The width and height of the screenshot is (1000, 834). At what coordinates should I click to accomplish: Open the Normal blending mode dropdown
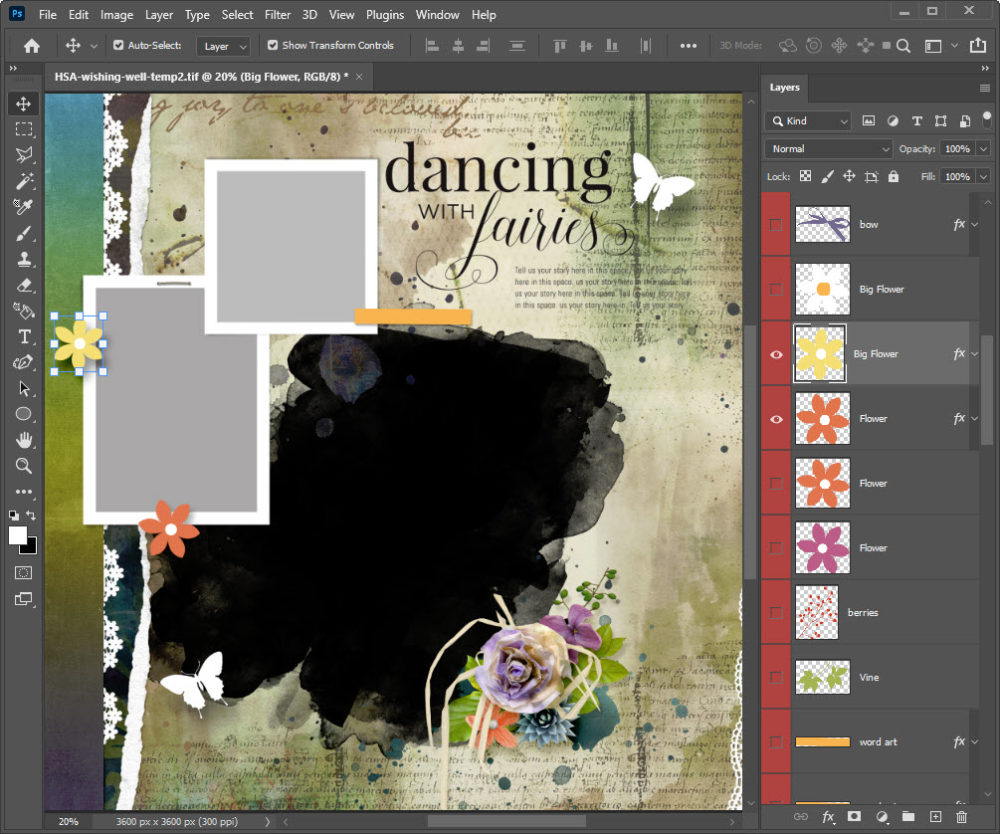[828, 149]
